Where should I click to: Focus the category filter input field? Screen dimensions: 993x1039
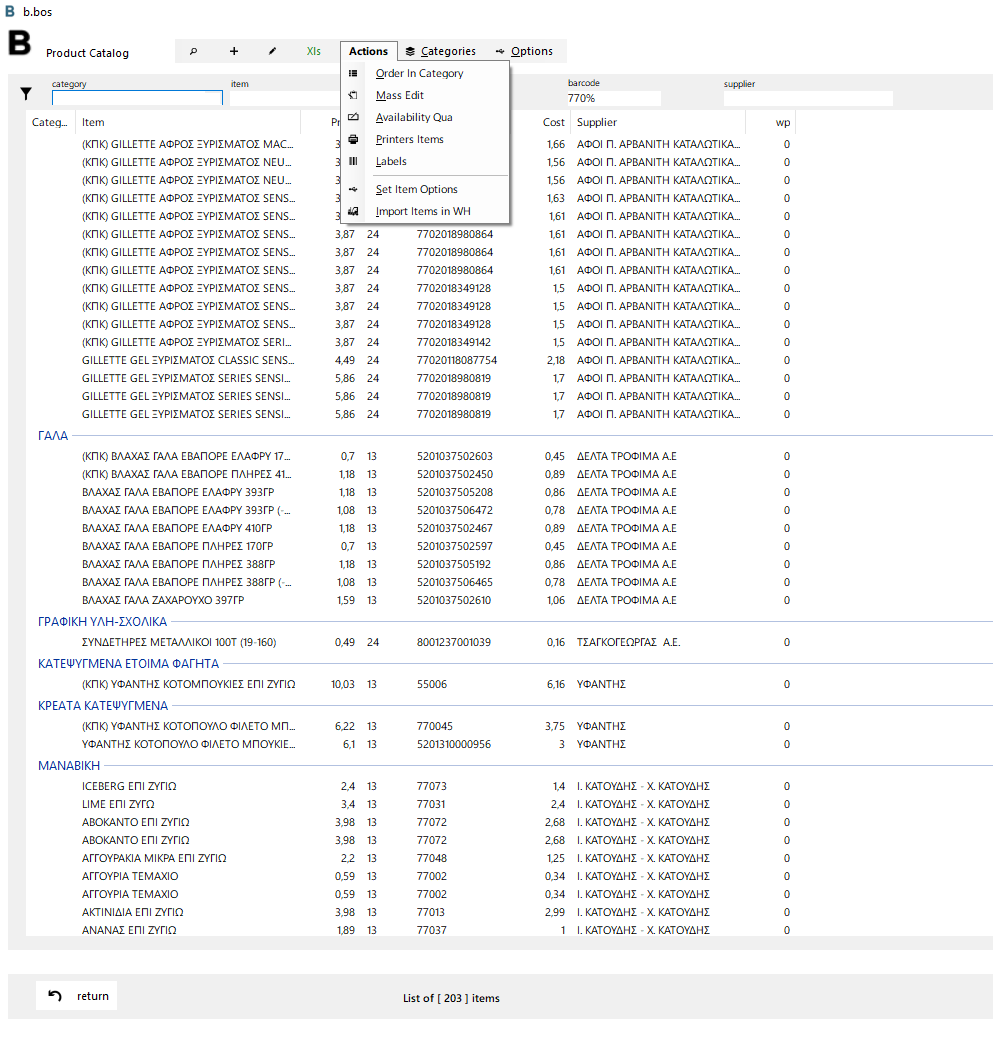coord(137,98)
